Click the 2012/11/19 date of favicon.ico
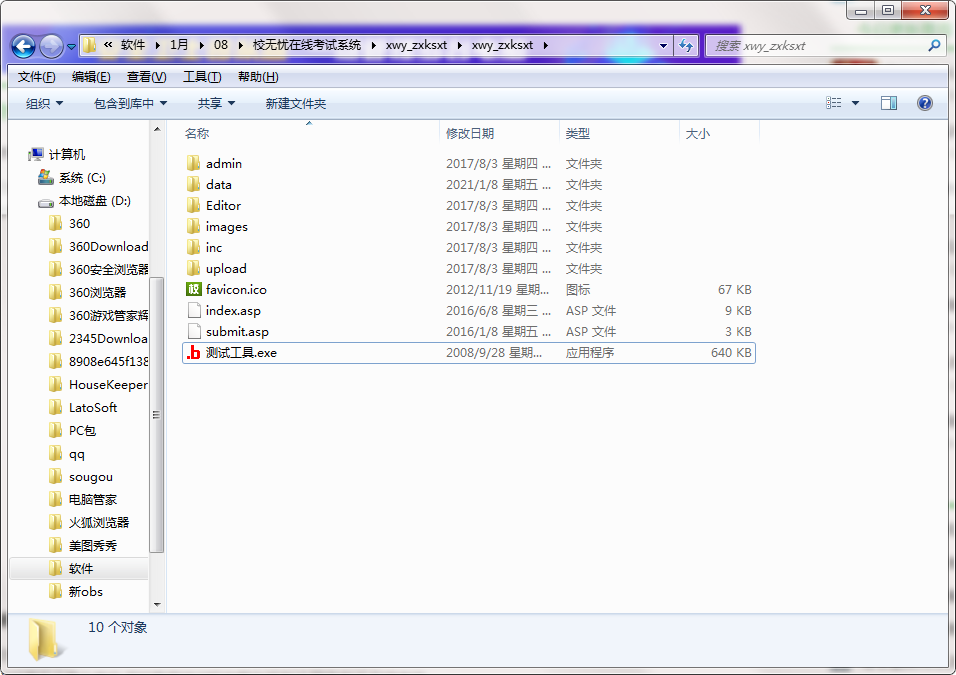This screenshot has width=956, height=675. point(497,290)
